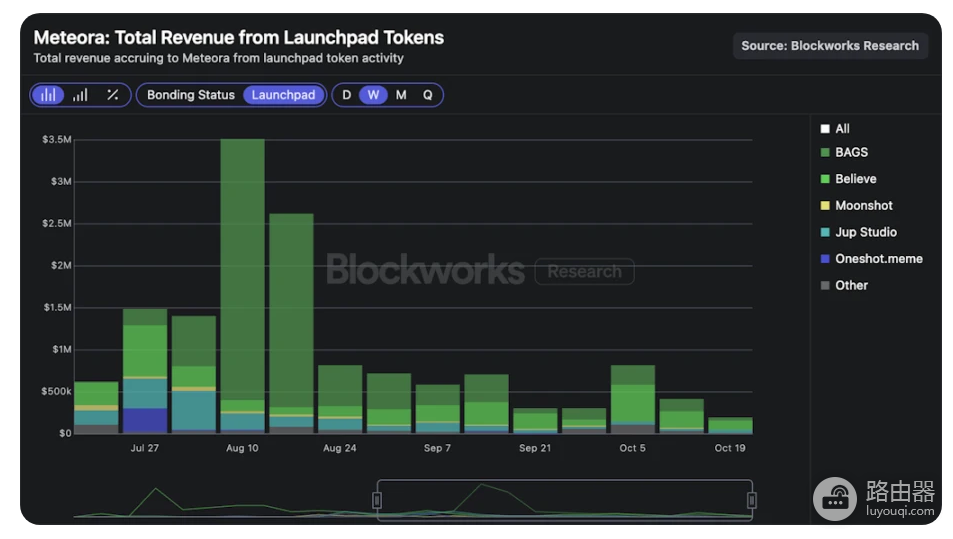
Task: Toggle the Jup Studio series in legend
Action: pos(858,232)
